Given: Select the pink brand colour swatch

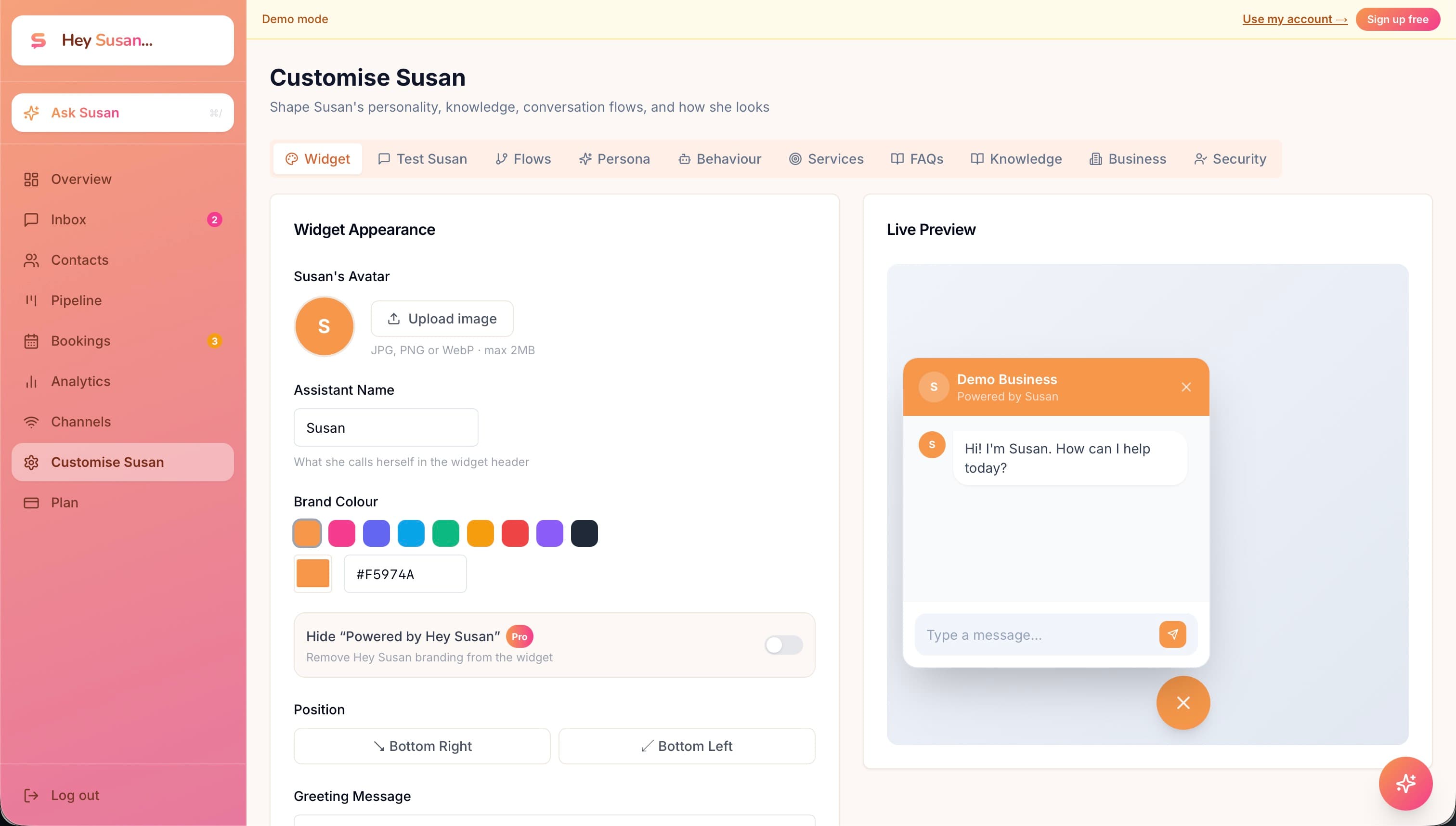Looking at the screenshot, I should pos(341,533).
